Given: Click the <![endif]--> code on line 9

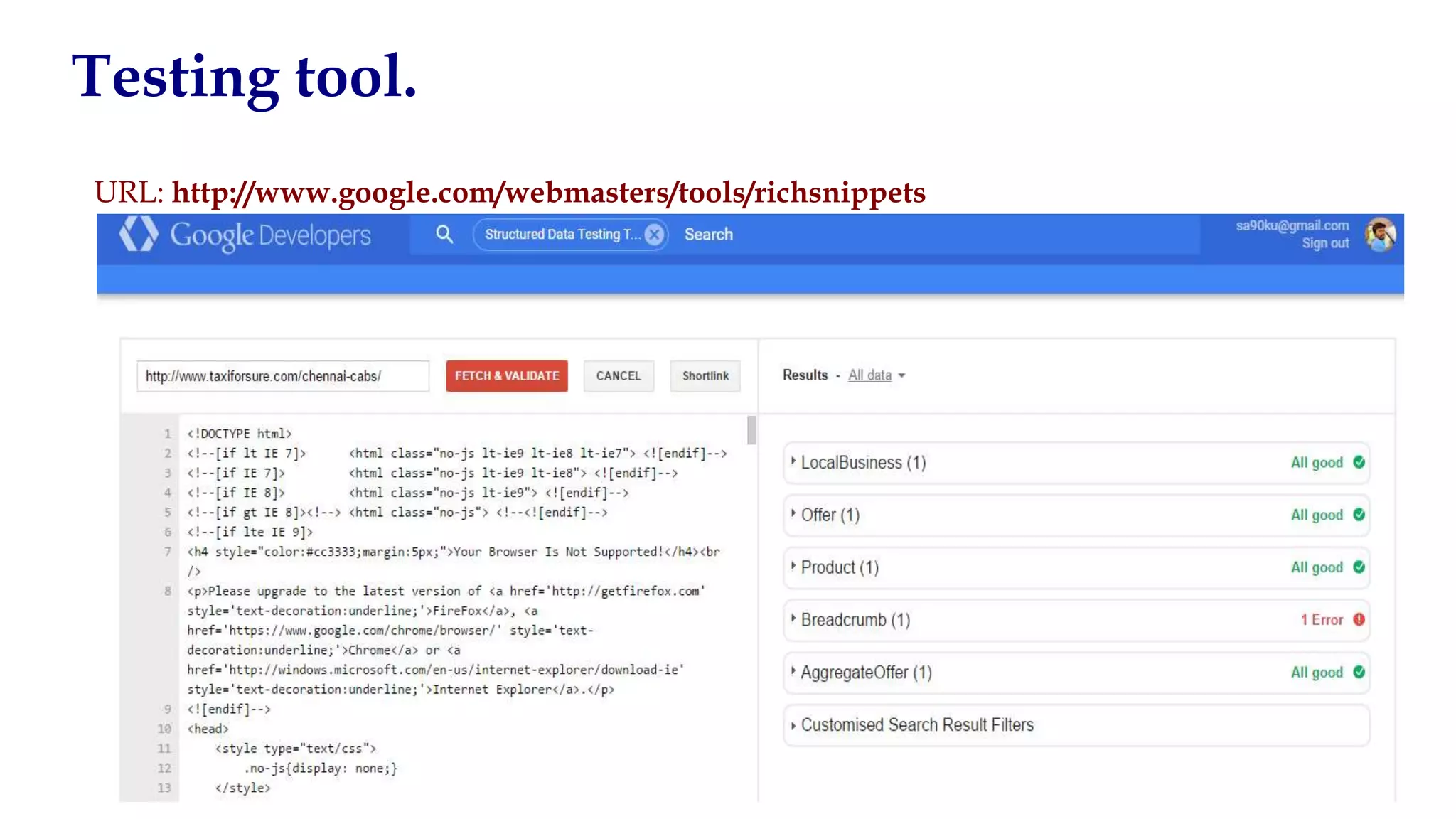Looking at the screenshot, I should [x=229, y=710].
